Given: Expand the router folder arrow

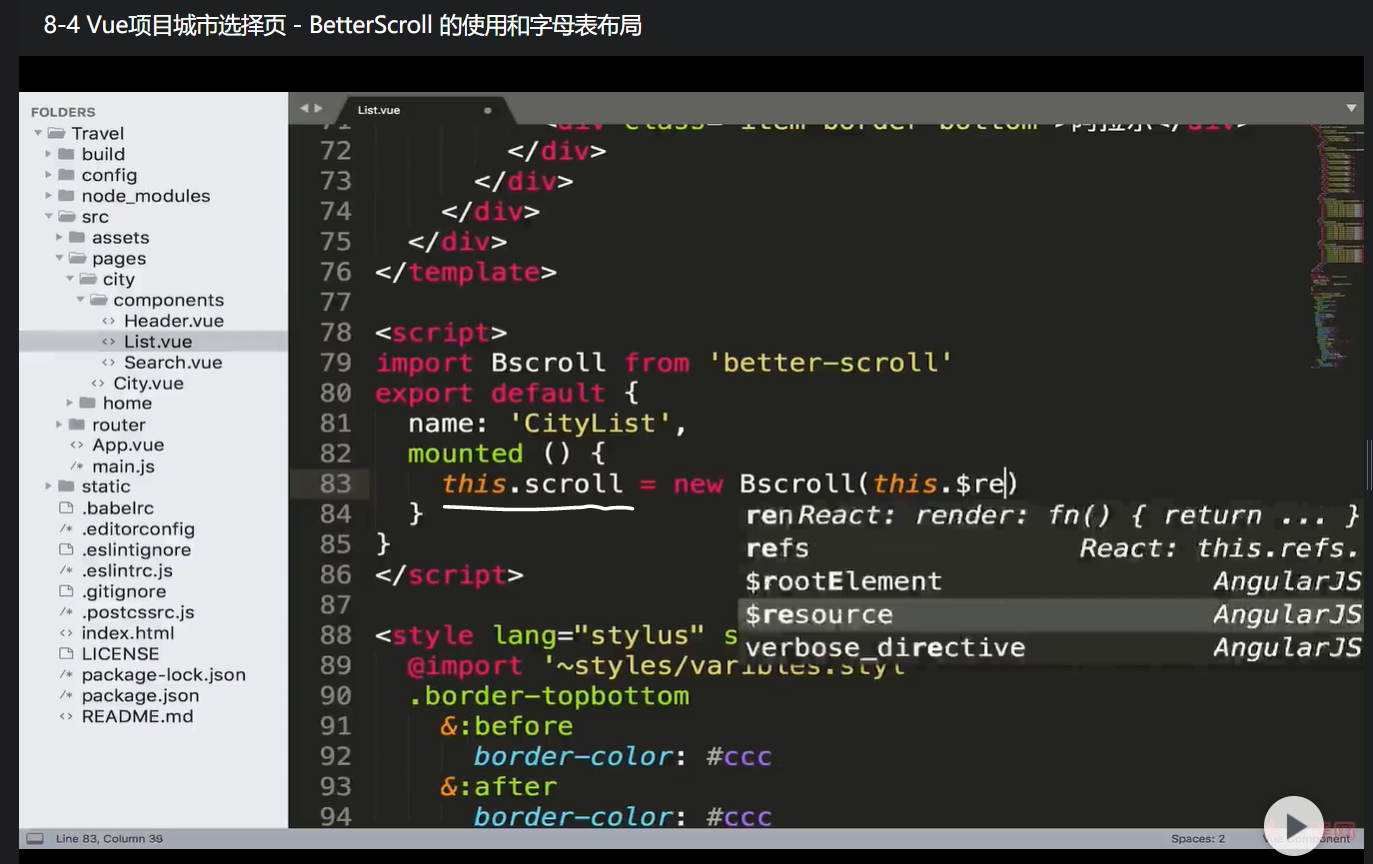Looking at the screenshot, I should (x=59, y=425).
